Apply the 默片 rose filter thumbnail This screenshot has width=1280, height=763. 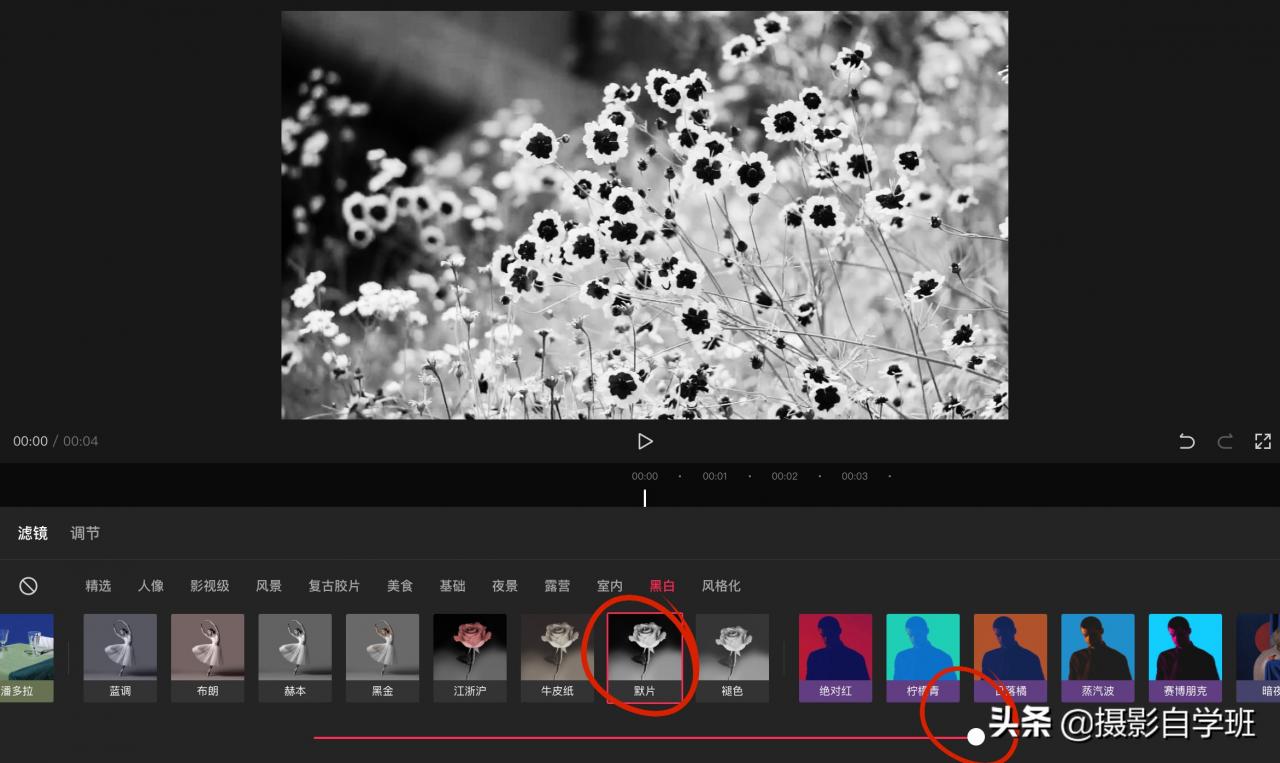pyautogui.click(x=645, y=657)
